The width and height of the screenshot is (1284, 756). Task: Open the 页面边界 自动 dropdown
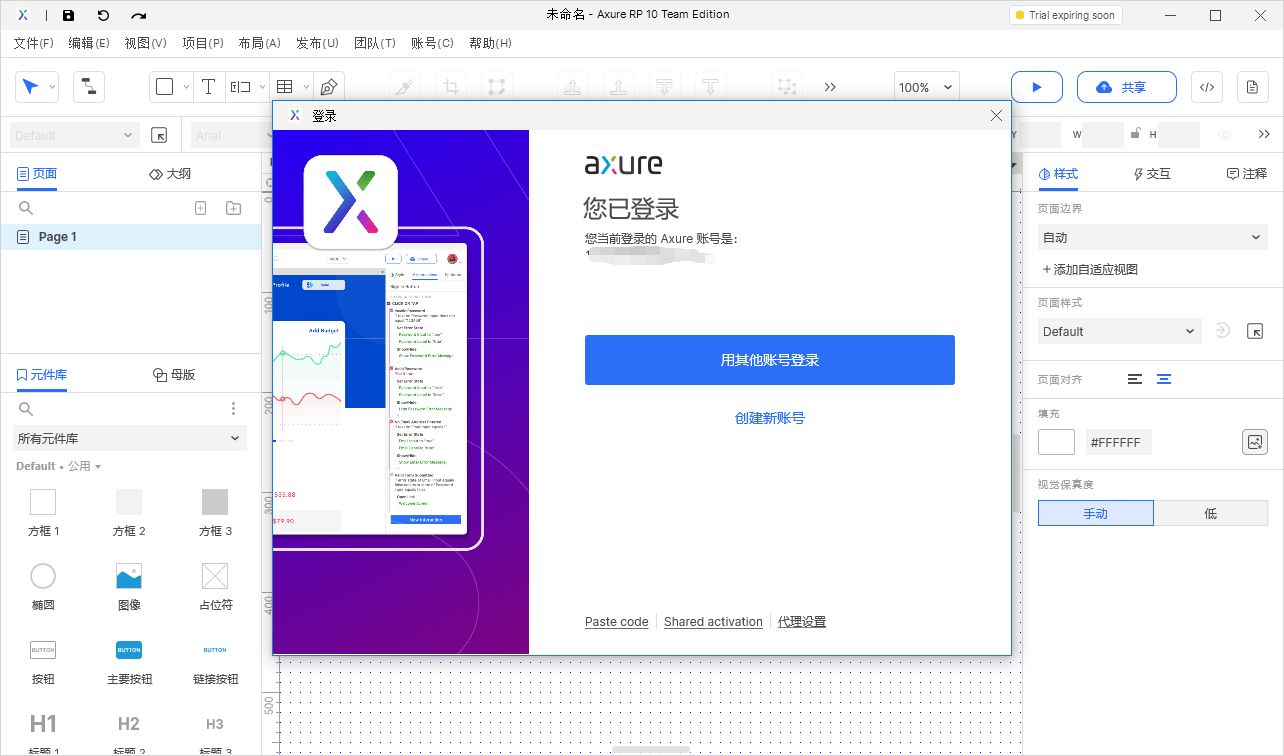[1152, 237]
